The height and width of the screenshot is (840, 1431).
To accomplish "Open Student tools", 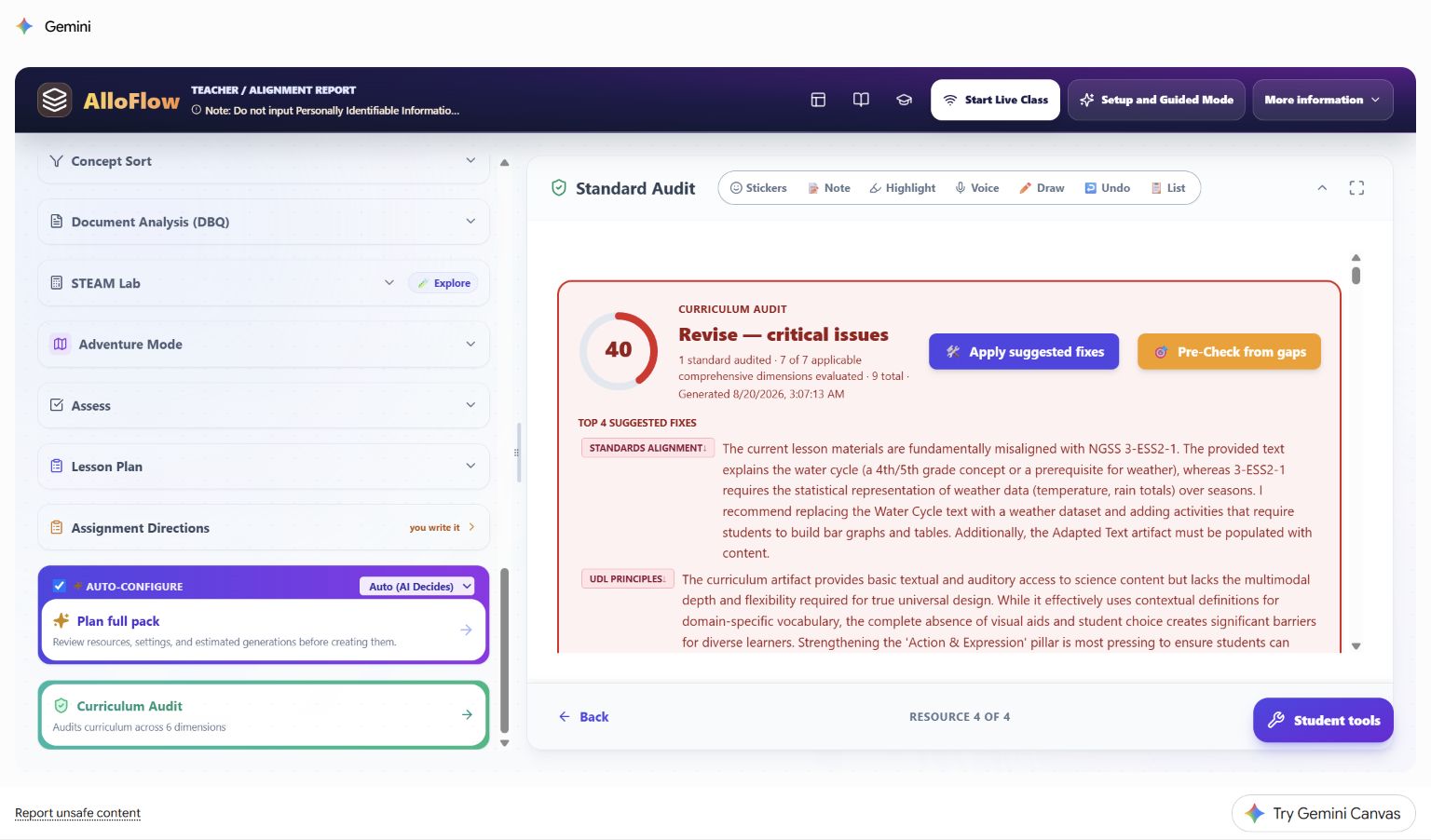I will [x=1323, y=720].
